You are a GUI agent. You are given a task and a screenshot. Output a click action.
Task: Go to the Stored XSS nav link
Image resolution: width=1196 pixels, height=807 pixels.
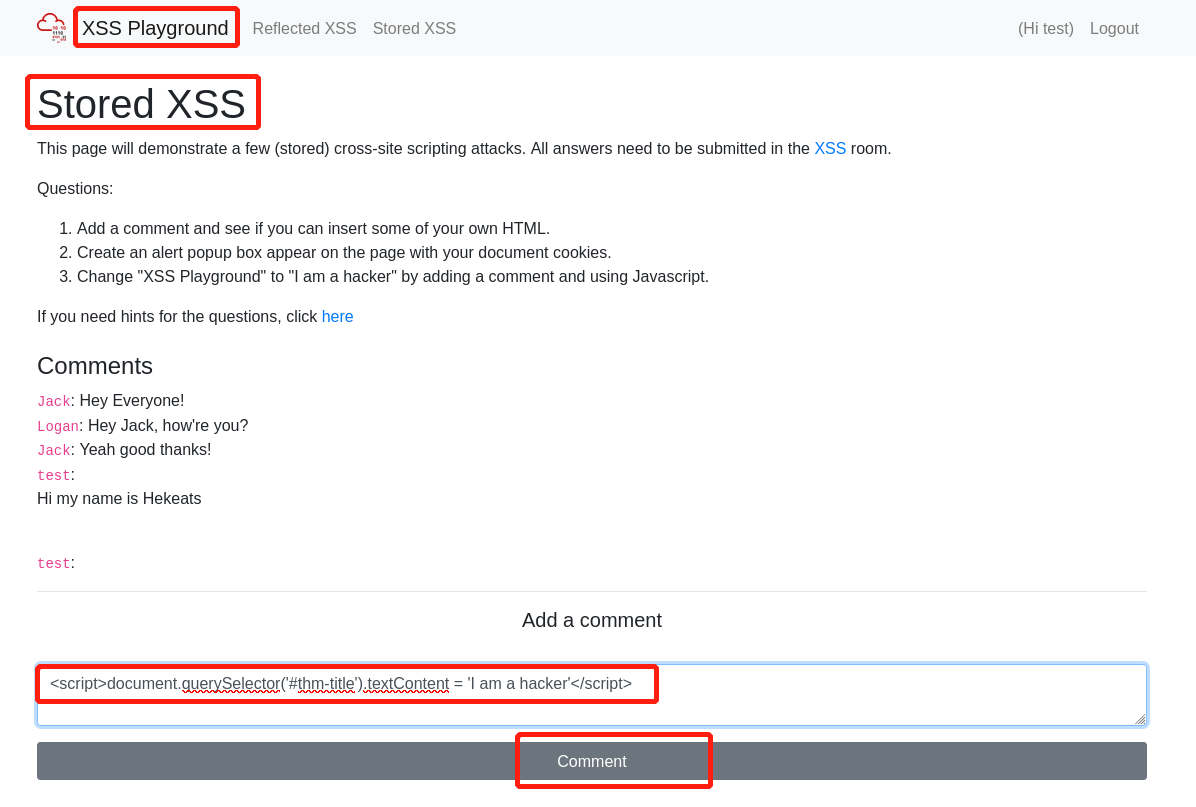tap(414, 29)
